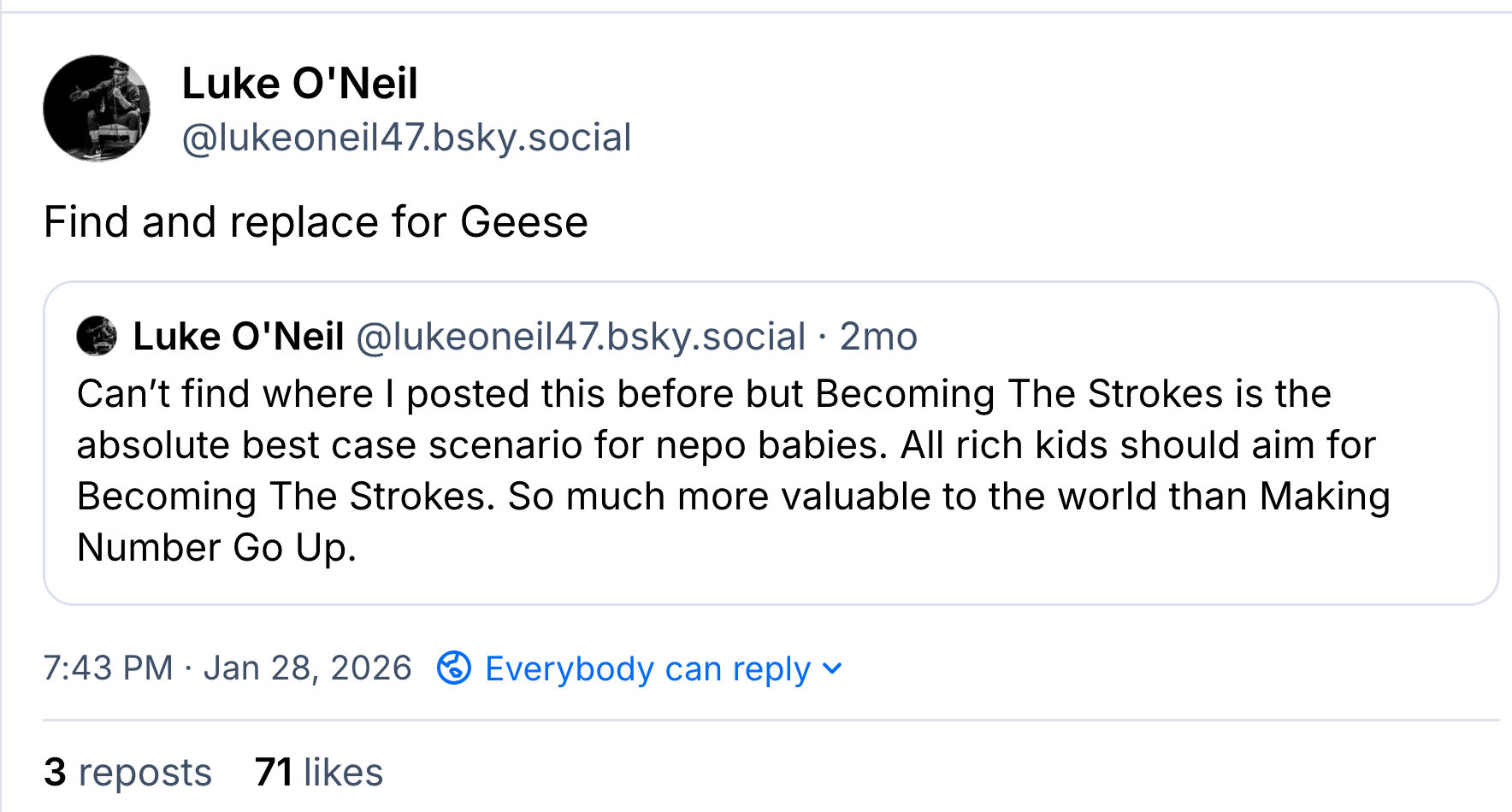Click the word "Geese" in the post
Viewport: 1512px width, 812px height.
[524, 222]
